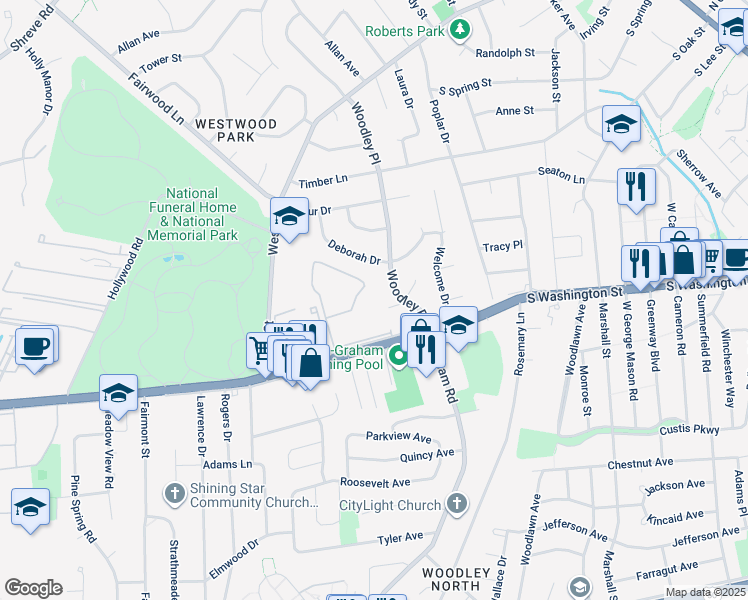Click the Roberts Park tree marker
The width and height of the screenshot is (748, 600).
pos(460,30)
